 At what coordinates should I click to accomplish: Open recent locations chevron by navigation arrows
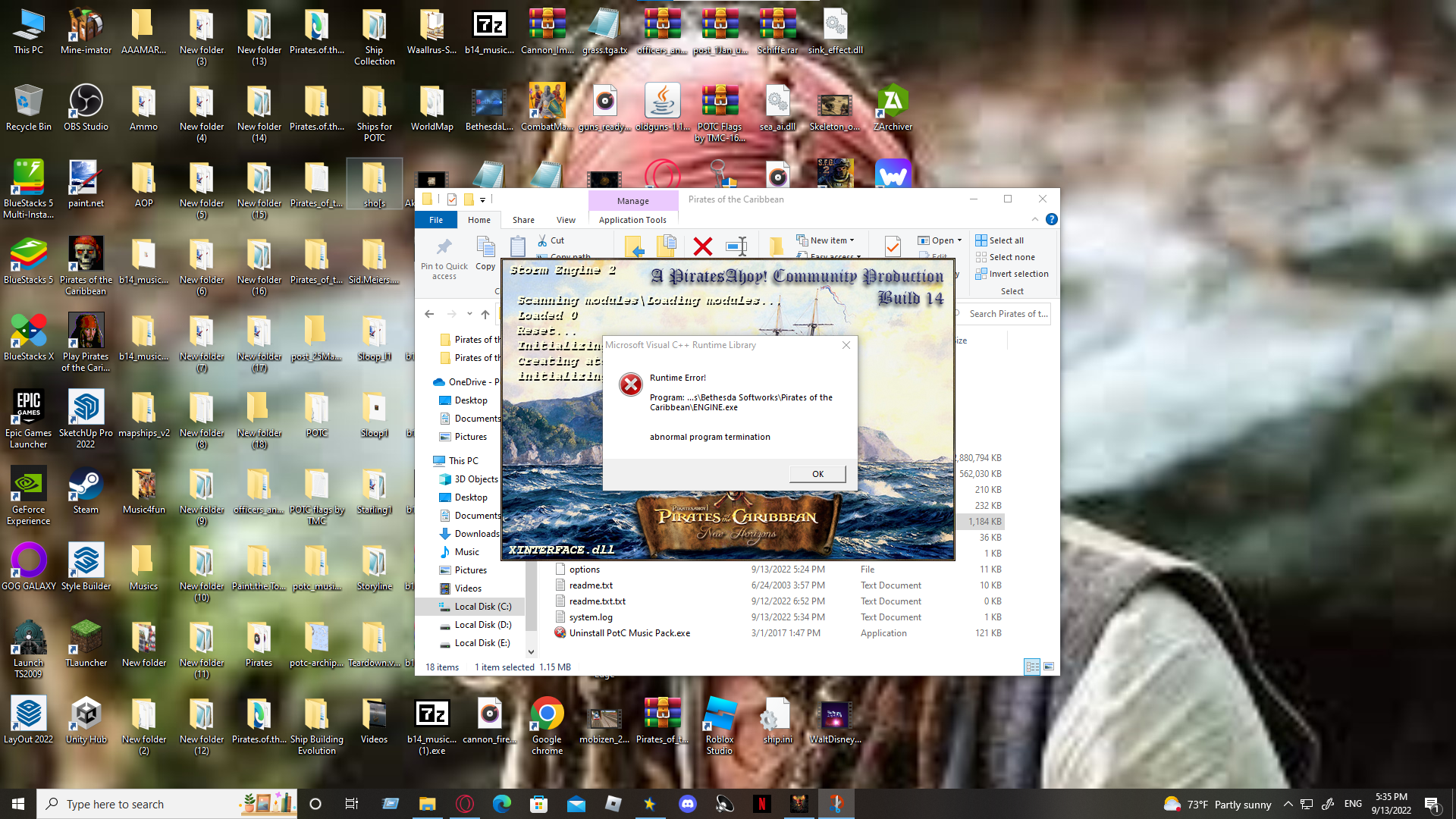click(469, 314)
